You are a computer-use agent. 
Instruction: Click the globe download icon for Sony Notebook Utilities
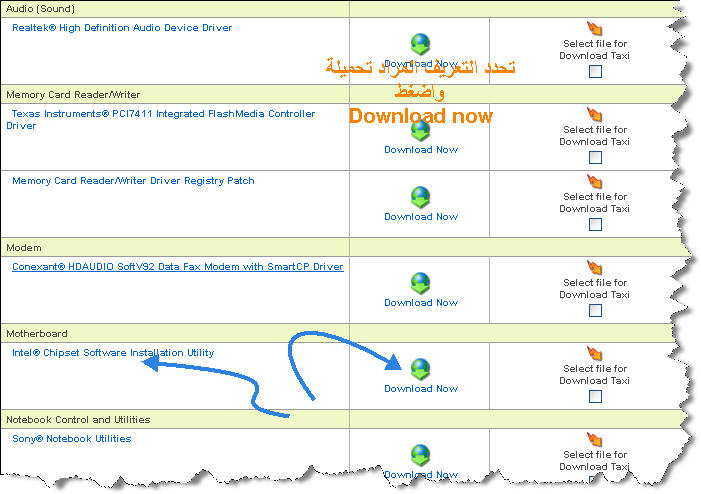[x=420, y=455]
